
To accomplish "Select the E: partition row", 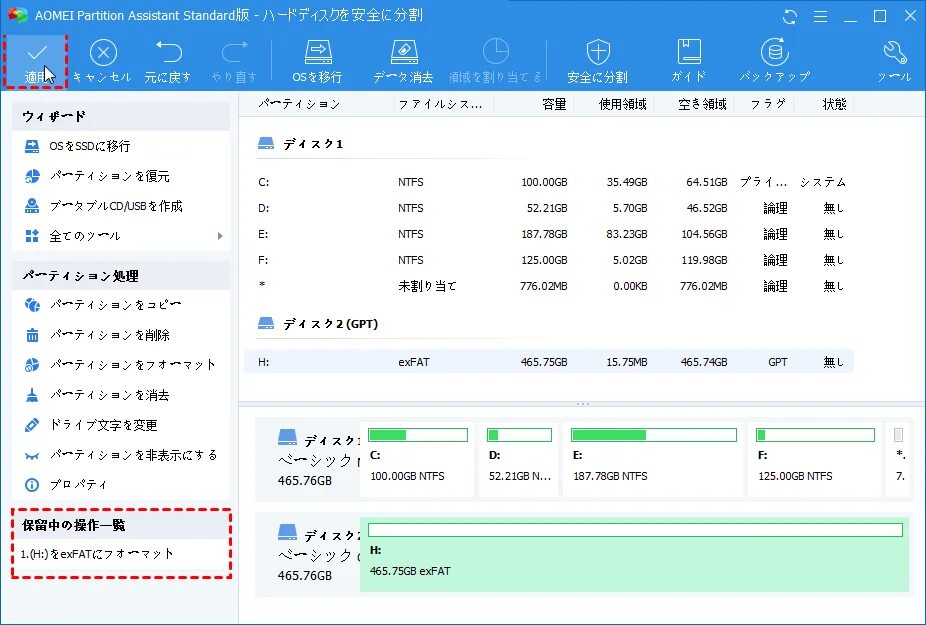I will tap(549, 234).
